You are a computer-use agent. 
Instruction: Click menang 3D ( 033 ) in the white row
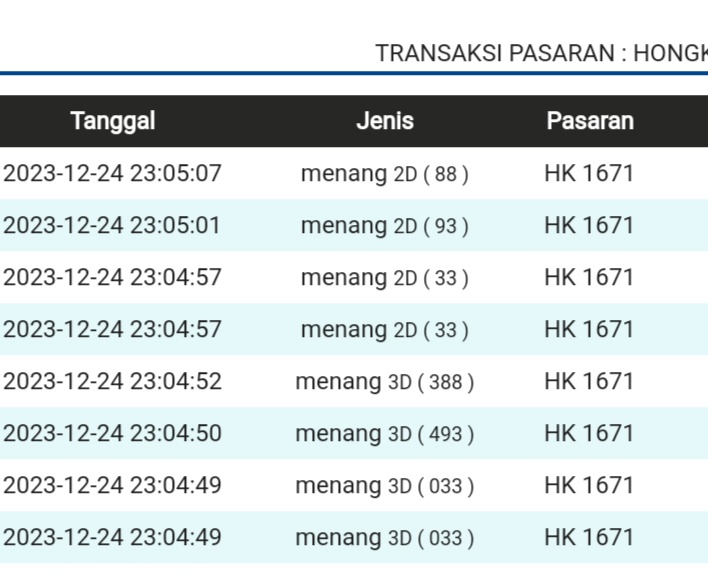point(385,485)
